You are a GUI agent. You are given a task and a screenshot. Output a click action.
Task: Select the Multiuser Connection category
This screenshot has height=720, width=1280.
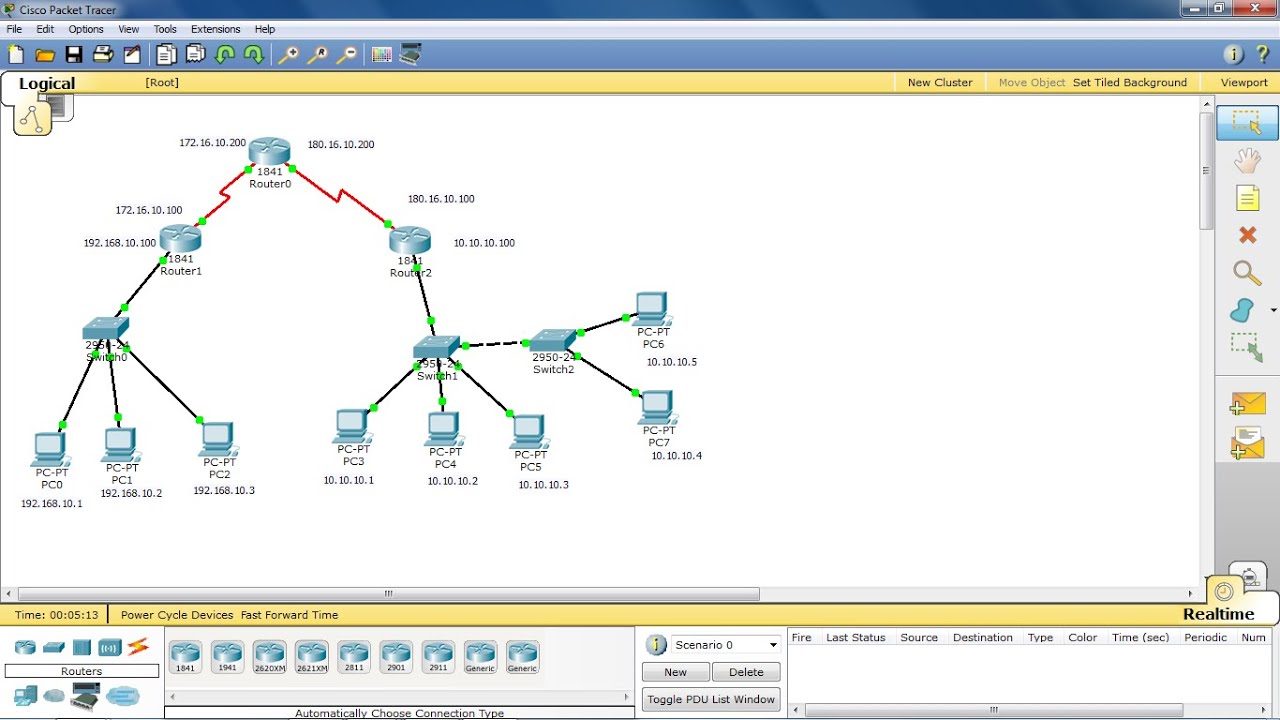click(123, 695)
